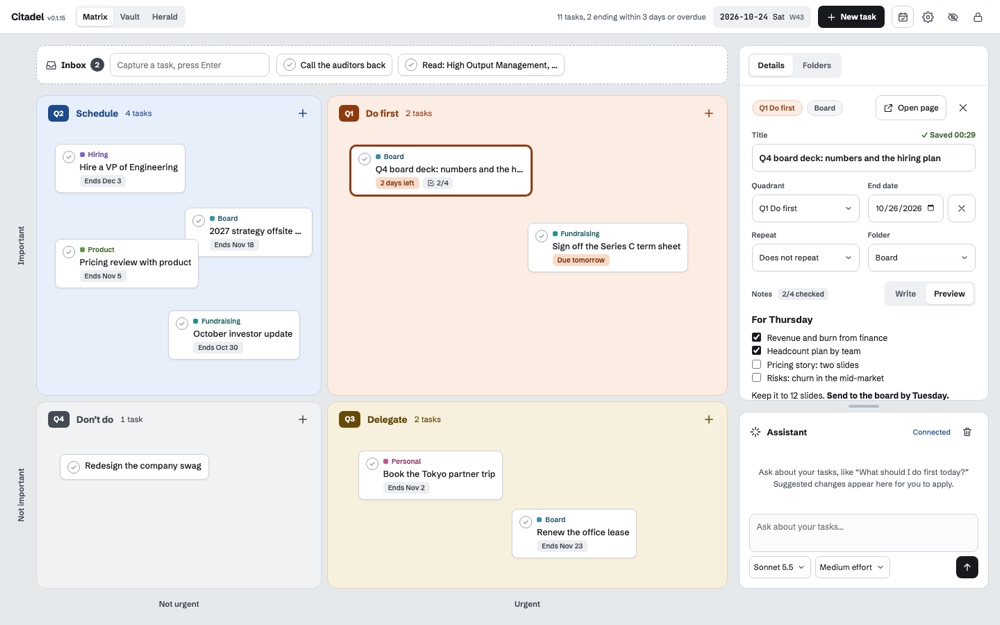The height and width of the screenshot is (625, 1000).
Task: Mark Book the Tokyo partner trip complete
Action: pos(372,464)
